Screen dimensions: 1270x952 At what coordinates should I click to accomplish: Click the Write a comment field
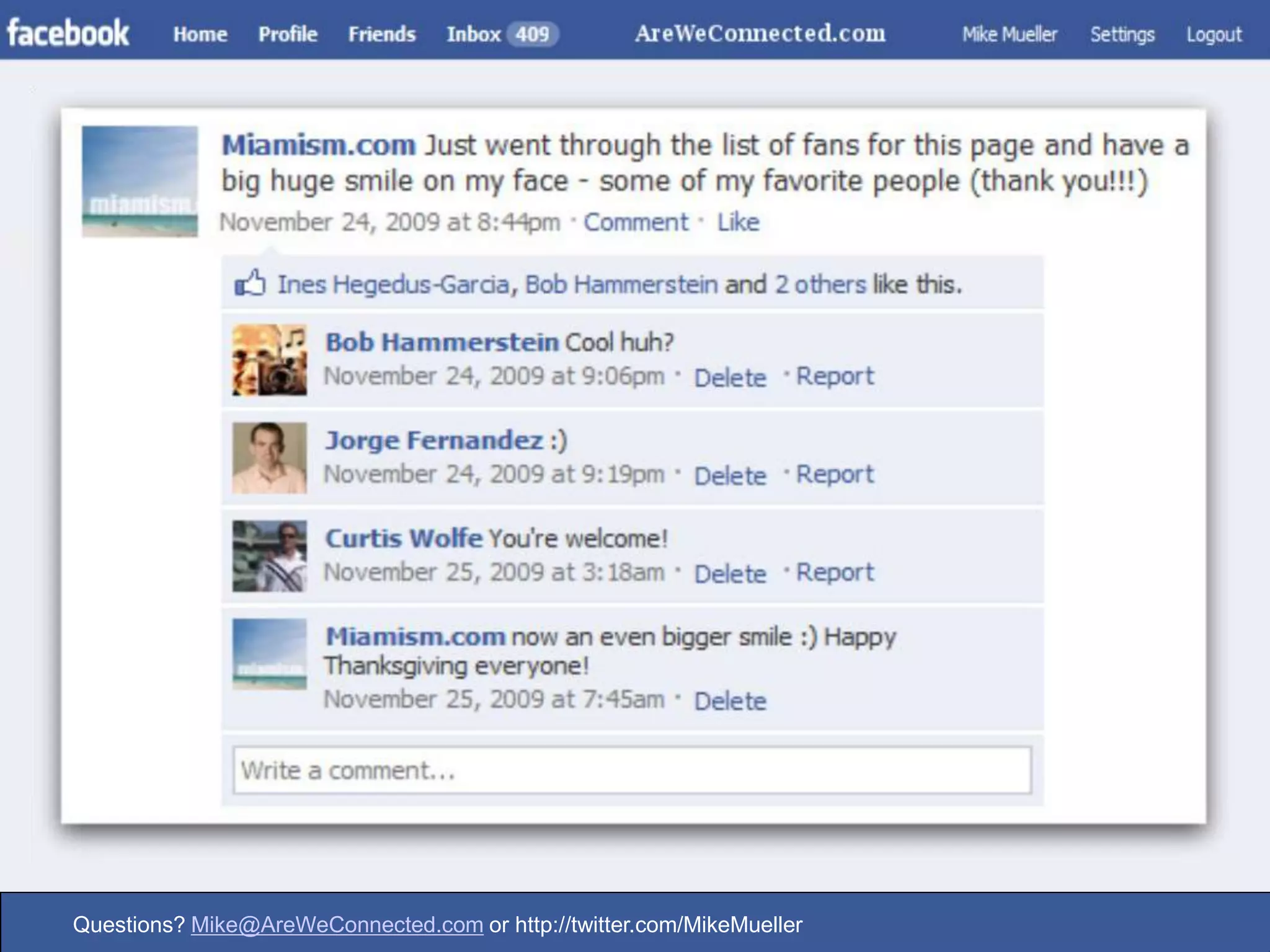point(632,770)
